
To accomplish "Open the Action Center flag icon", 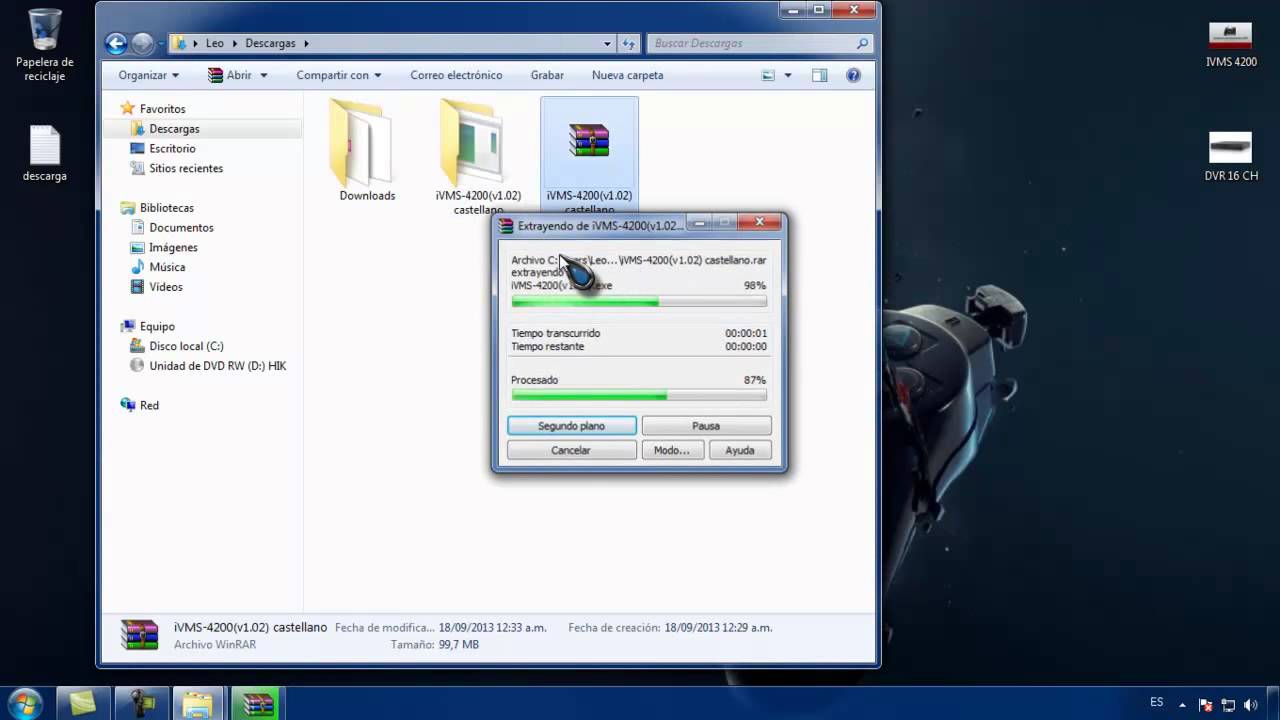I will coord(1206,704).
